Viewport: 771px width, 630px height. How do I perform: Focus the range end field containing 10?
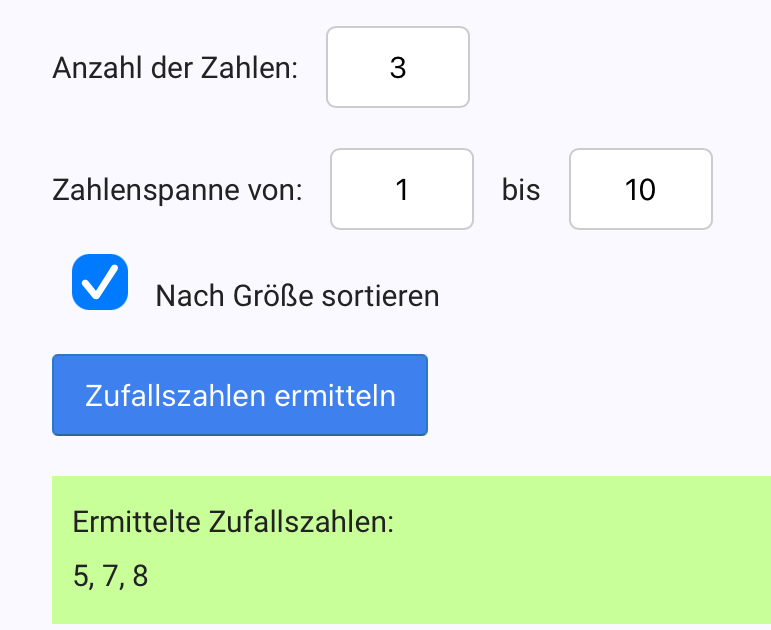pos(640,189)
